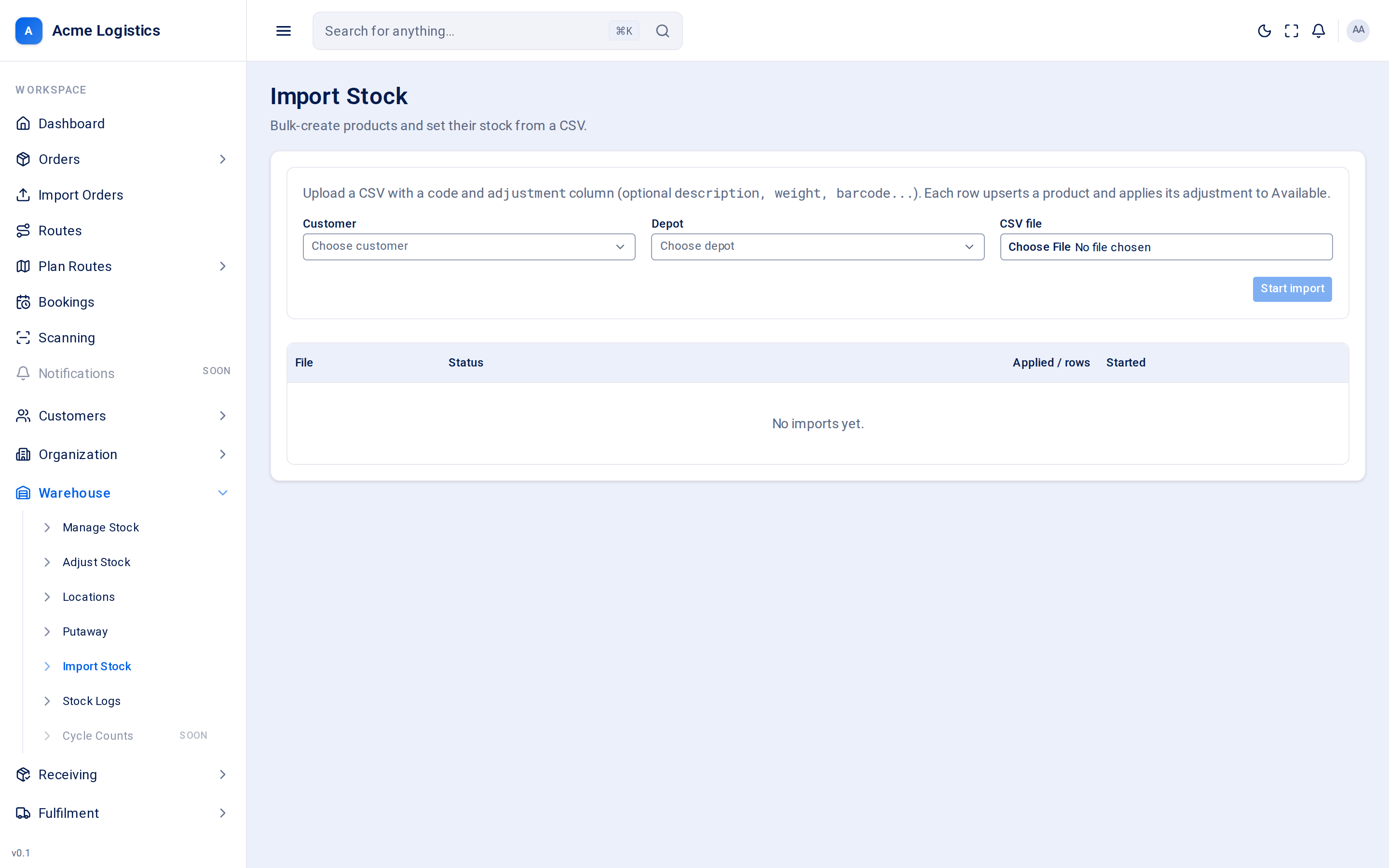
Task: Collapse the Warehouse submenu chevron
Action: click(x=223, y=492)
